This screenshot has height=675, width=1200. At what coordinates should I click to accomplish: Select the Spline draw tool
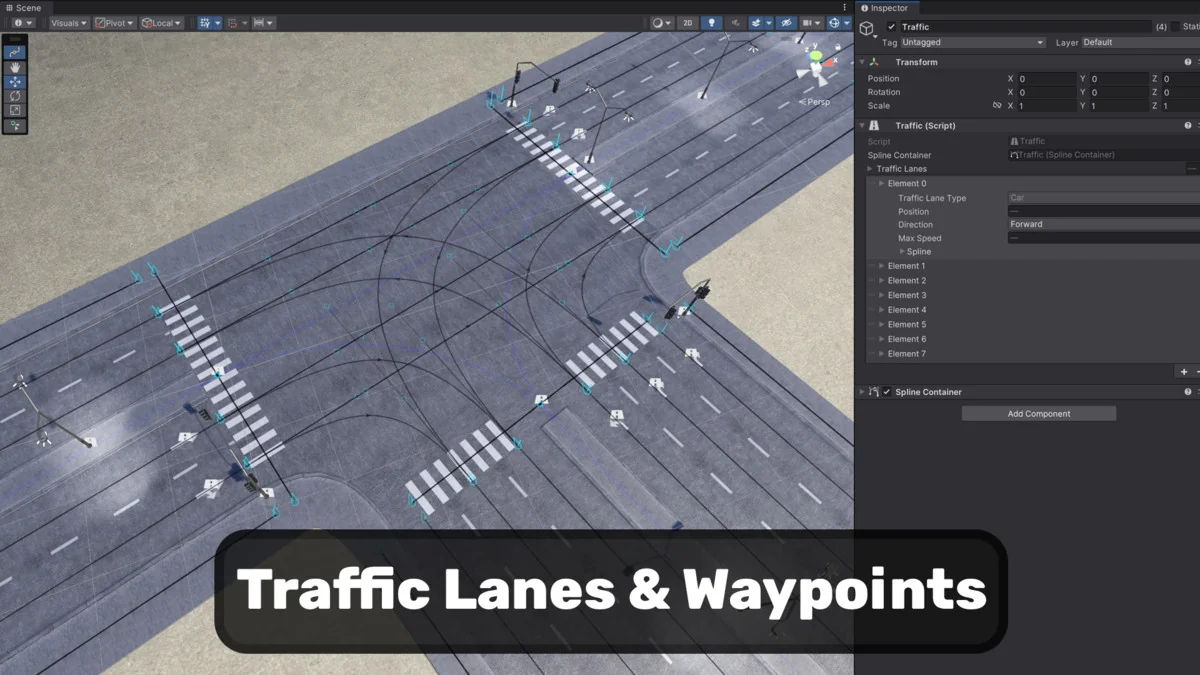tap(15, 52)
